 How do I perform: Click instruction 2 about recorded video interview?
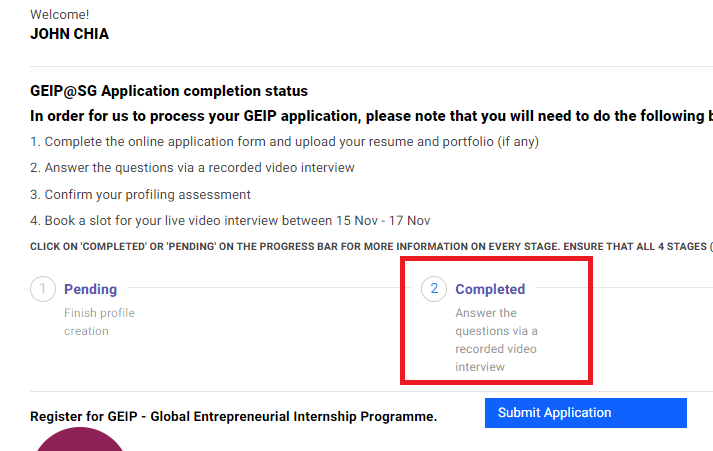tap(192, 168)
